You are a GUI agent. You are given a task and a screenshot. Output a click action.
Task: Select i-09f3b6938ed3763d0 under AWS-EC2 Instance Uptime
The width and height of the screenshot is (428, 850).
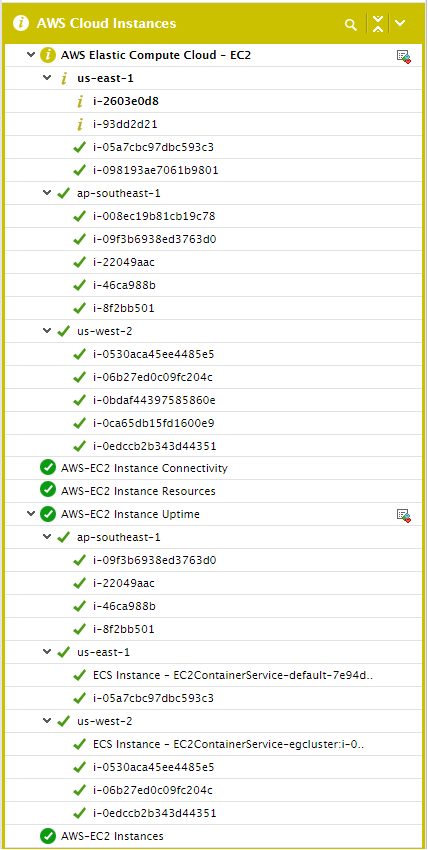[154, 560]
